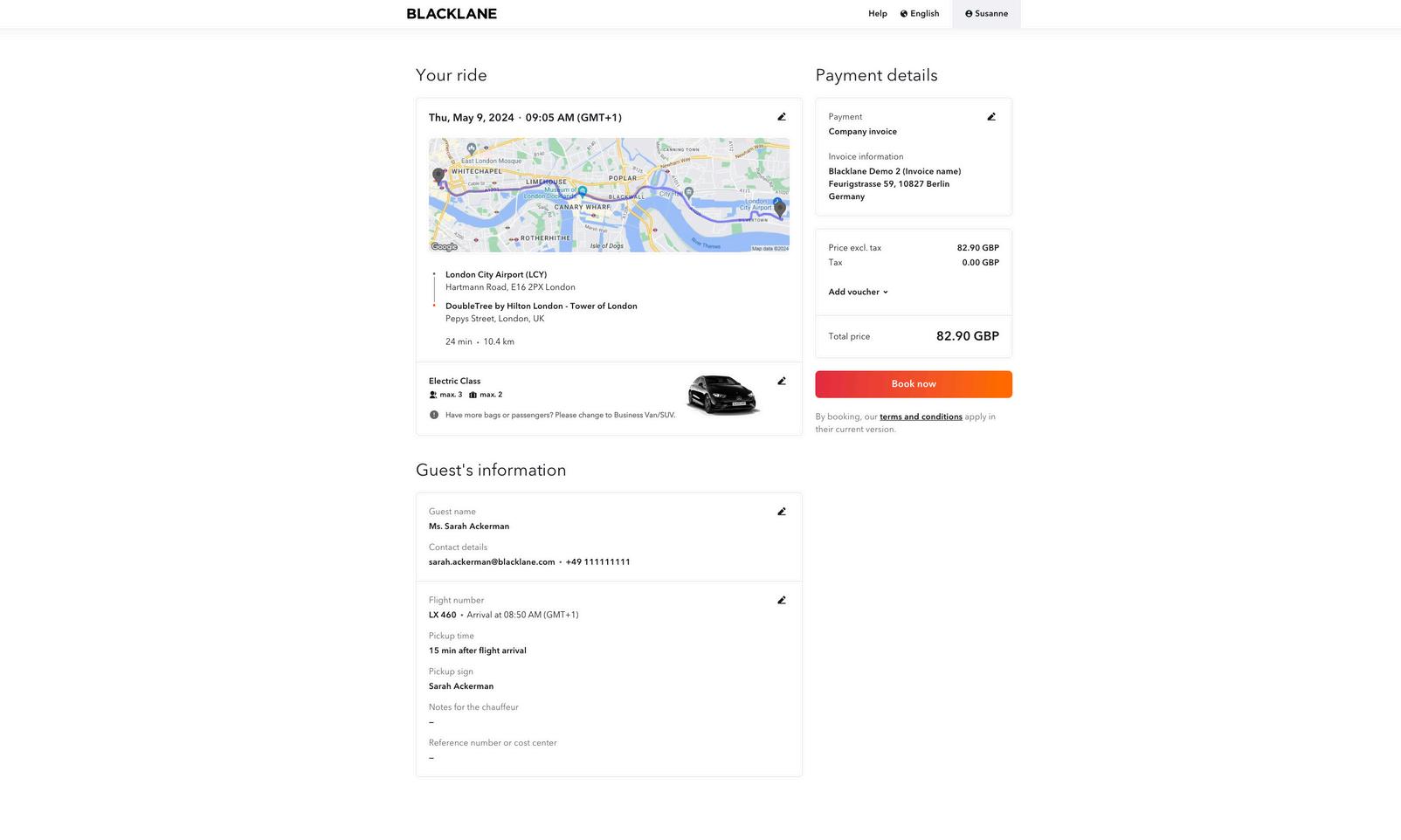The width and height of the screenshot is (1401, 840).
Task: Click the Electric Class car image
Action: 723,395
